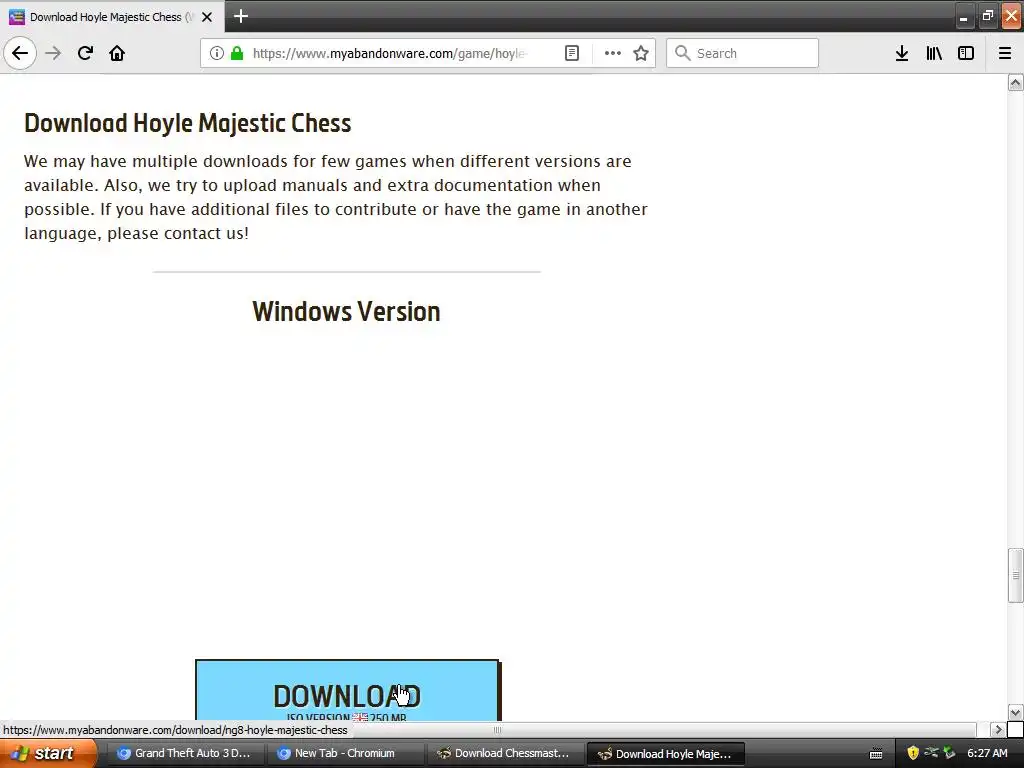Minimize the browser window
Screen dimensions: 1024x768
(x=963, y=16)
